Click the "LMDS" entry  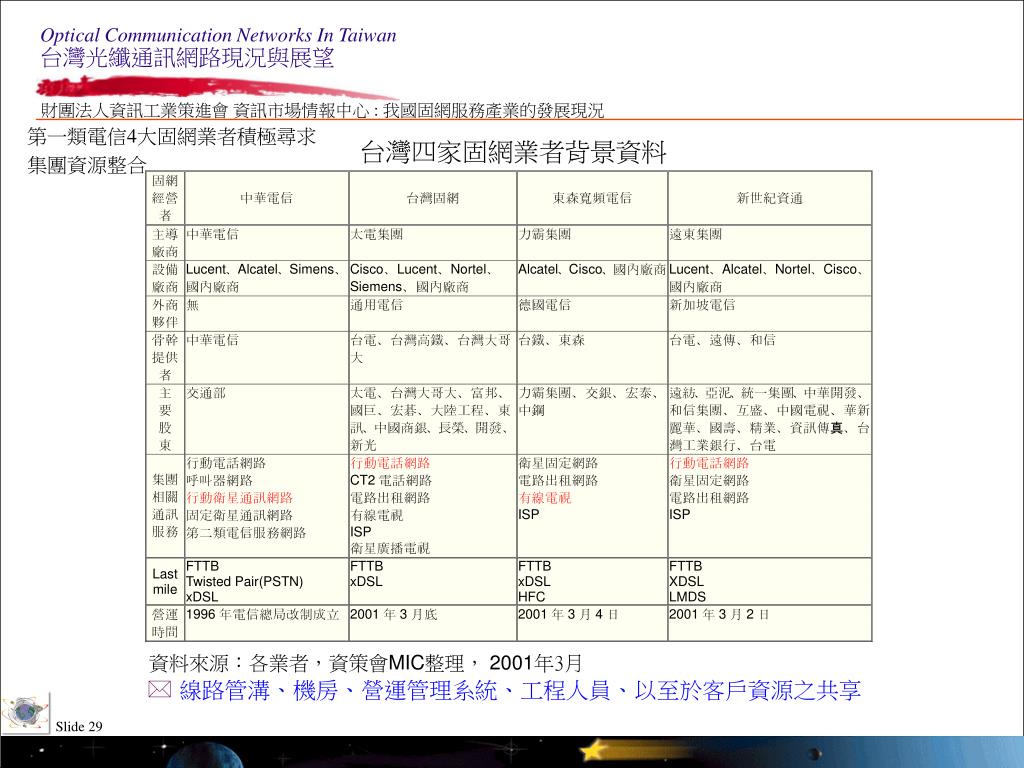pyautogui.click(x=687, y=597)
